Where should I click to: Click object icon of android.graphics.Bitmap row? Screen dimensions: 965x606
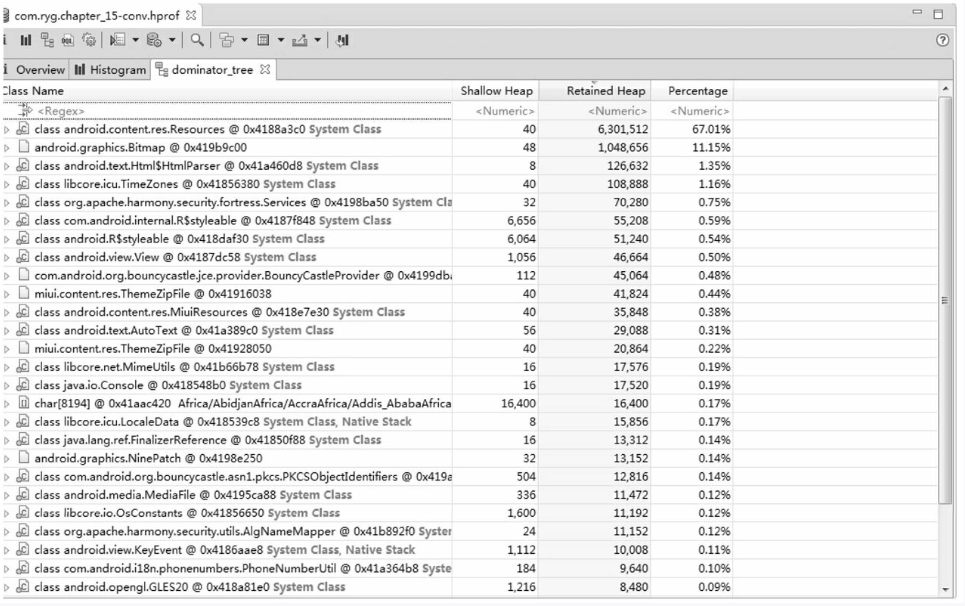tap(23, 146)
